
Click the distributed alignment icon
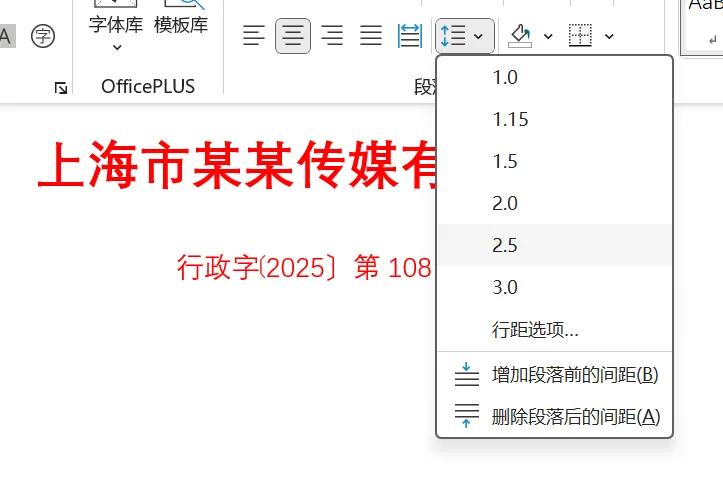click(x=410, y=37)
